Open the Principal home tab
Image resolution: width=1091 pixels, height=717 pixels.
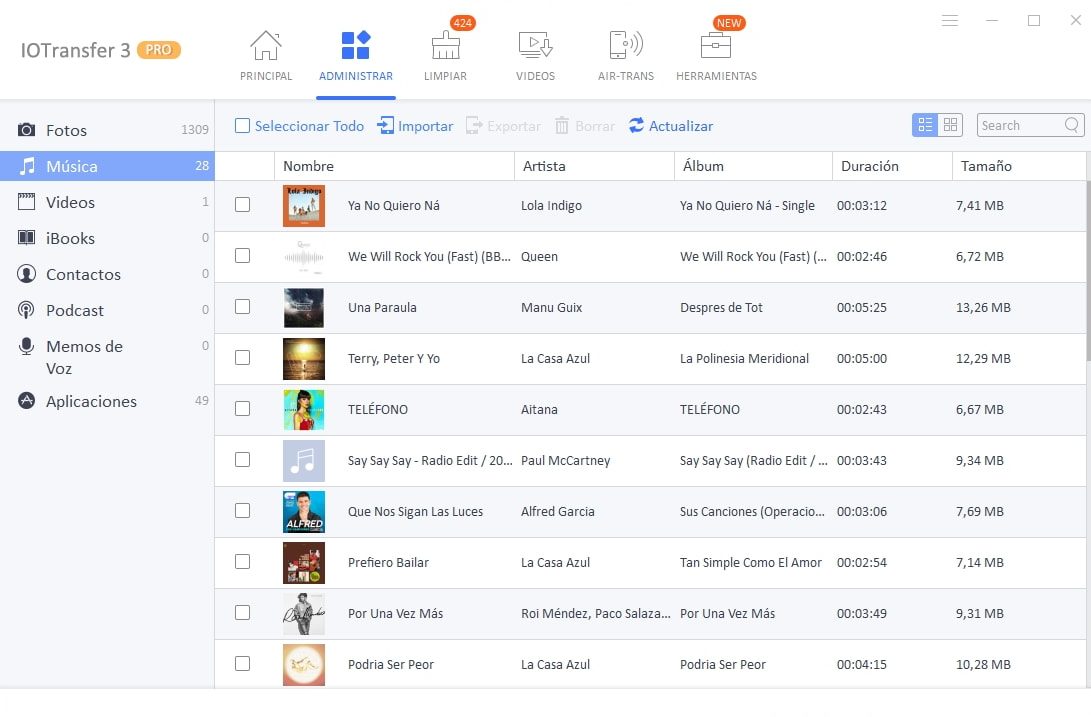[x=266, y=56]
